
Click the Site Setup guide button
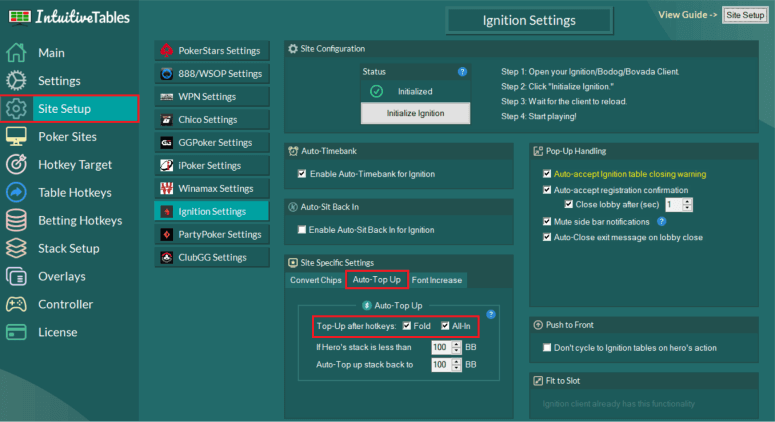(745, 15)
